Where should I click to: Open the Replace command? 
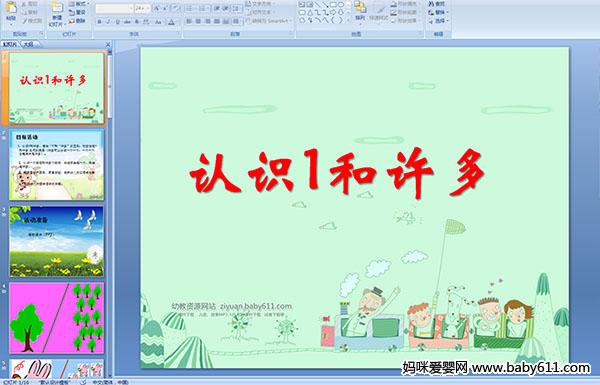point(438,12)
